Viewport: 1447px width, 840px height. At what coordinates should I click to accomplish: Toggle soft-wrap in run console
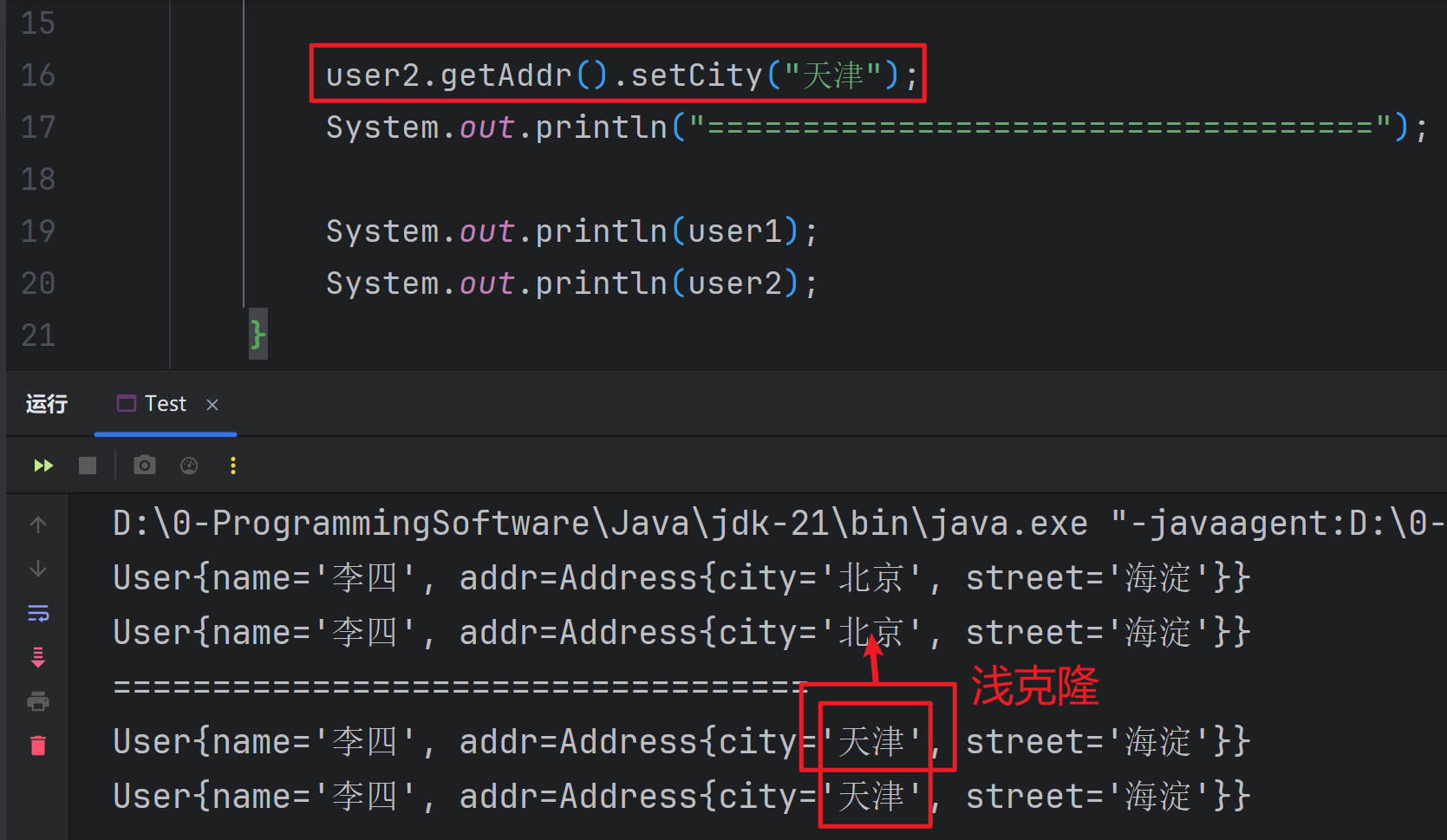[x=38, y=614]
